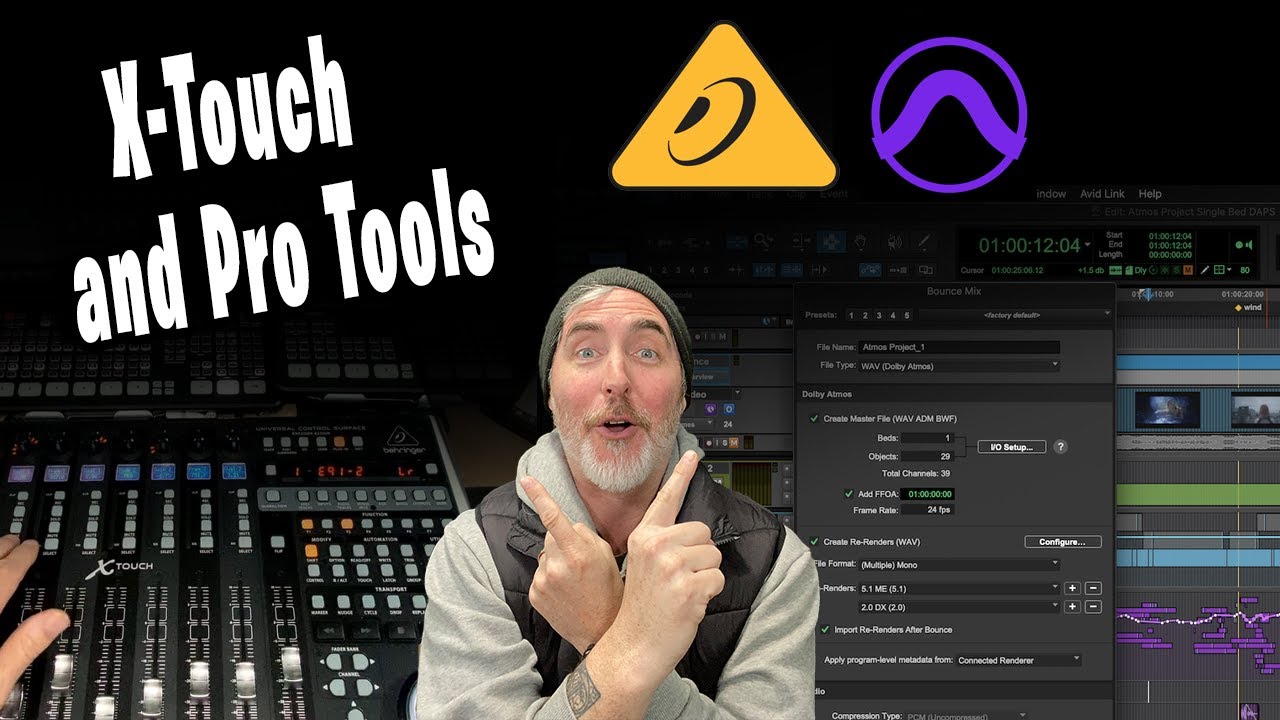This screenshot has height=720, width=1280.
Task: Click the Cursor timecode 01:00:25:06.12
Action: point(1018,270)
